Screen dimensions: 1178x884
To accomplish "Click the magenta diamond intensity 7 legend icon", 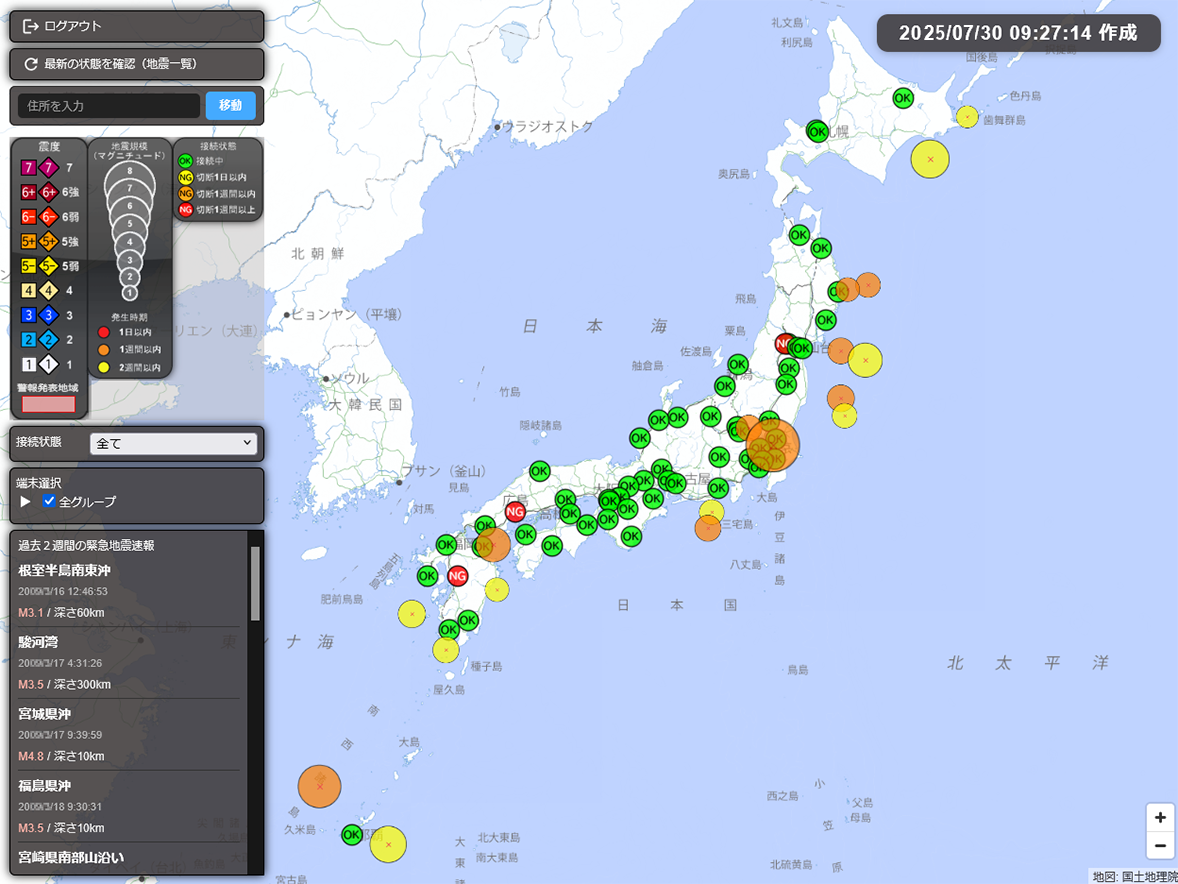I will 49,167.
